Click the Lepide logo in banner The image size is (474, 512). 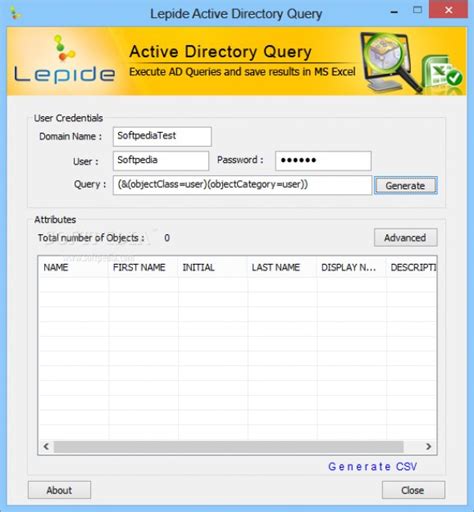(x=65, y=59)
